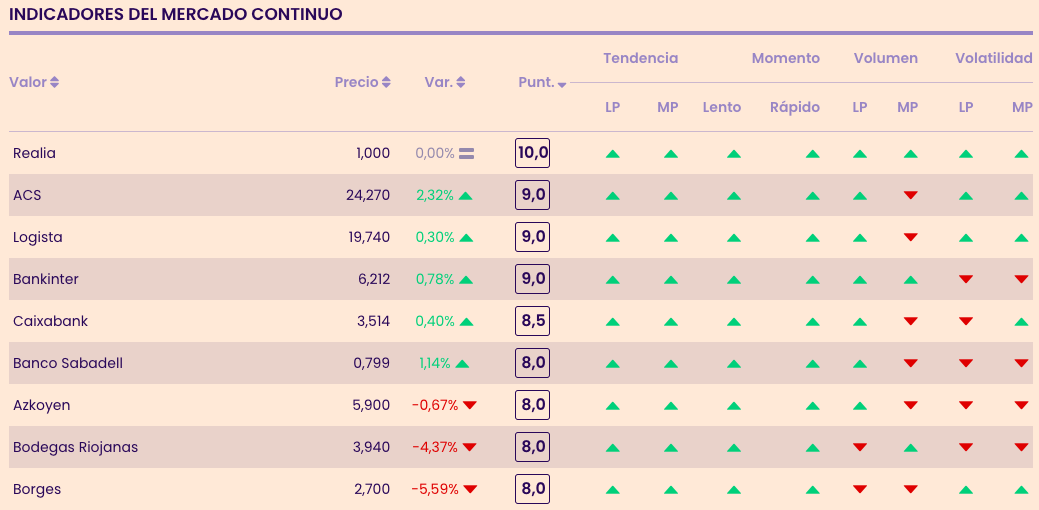This screenshot has height=510, width=1039.
Task: Sort the table by Punt. column
Action: pyautogui.click(x=542, y=82)
